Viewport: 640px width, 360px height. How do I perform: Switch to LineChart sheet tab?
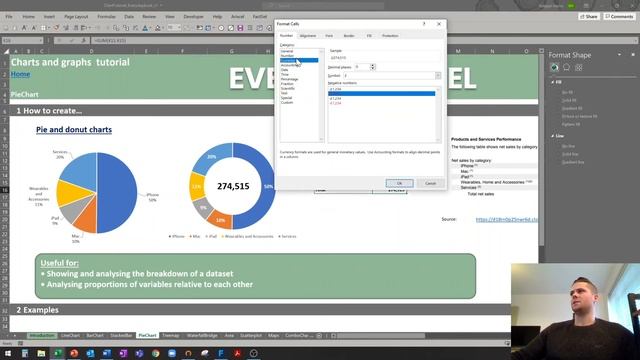(70, 336)
